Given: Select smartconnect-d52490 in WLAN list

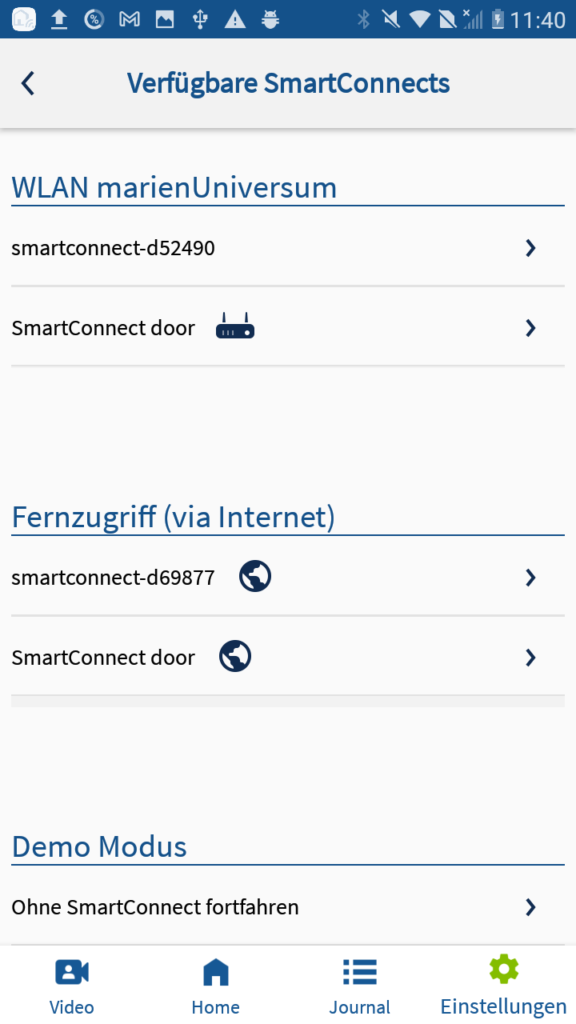Looking at the screenshot, I should pos(287,248).
